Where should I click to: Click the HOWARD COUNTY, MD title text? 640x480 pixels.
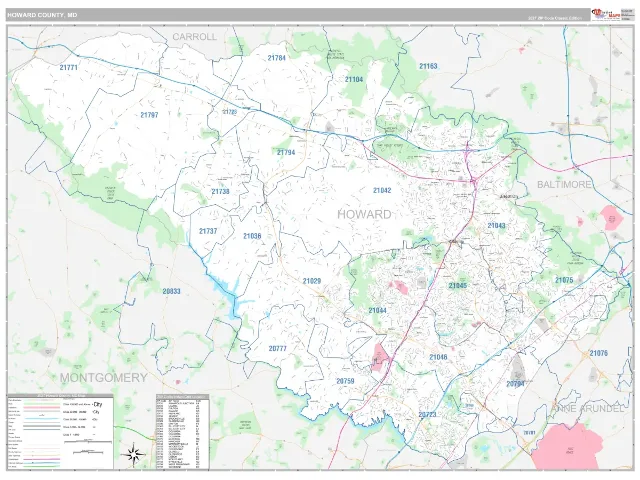click(42, 15)
